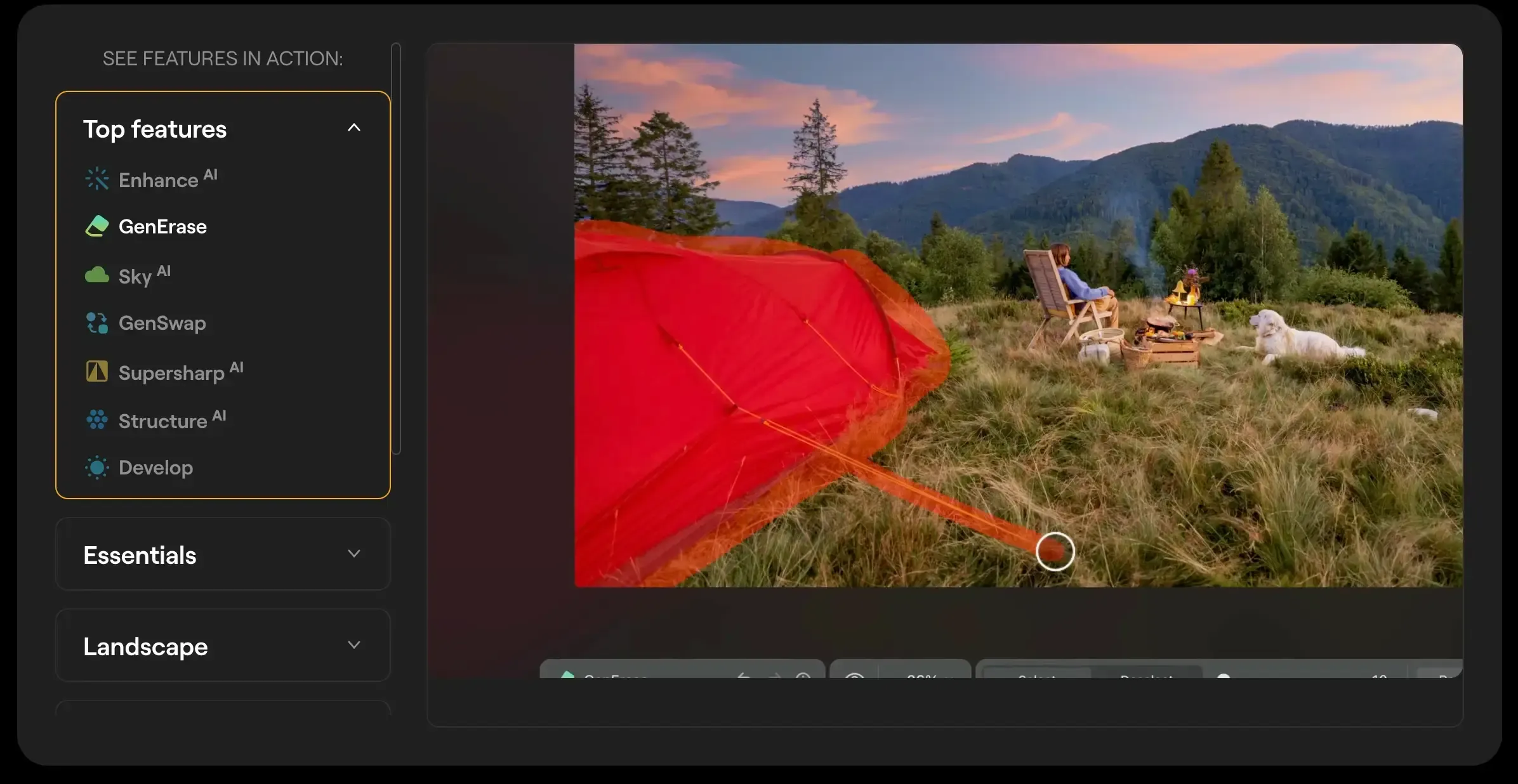The width and height of the screenshot is (1518, 784).
Task: Click the Landscape heading text
Action: coord(146,646)
